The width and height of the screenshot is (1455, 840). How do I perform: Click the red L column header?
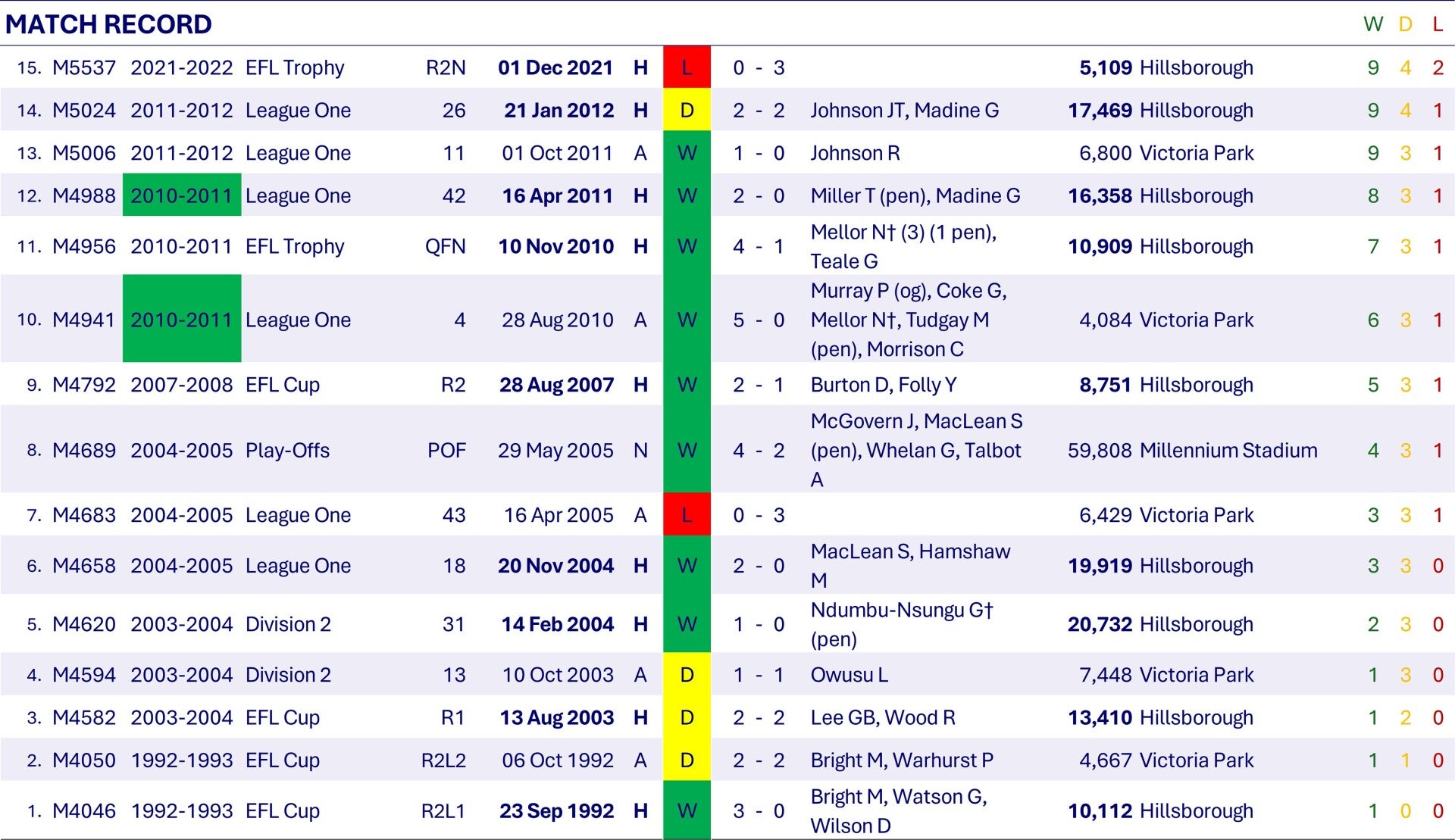(x=1437, y=24)
